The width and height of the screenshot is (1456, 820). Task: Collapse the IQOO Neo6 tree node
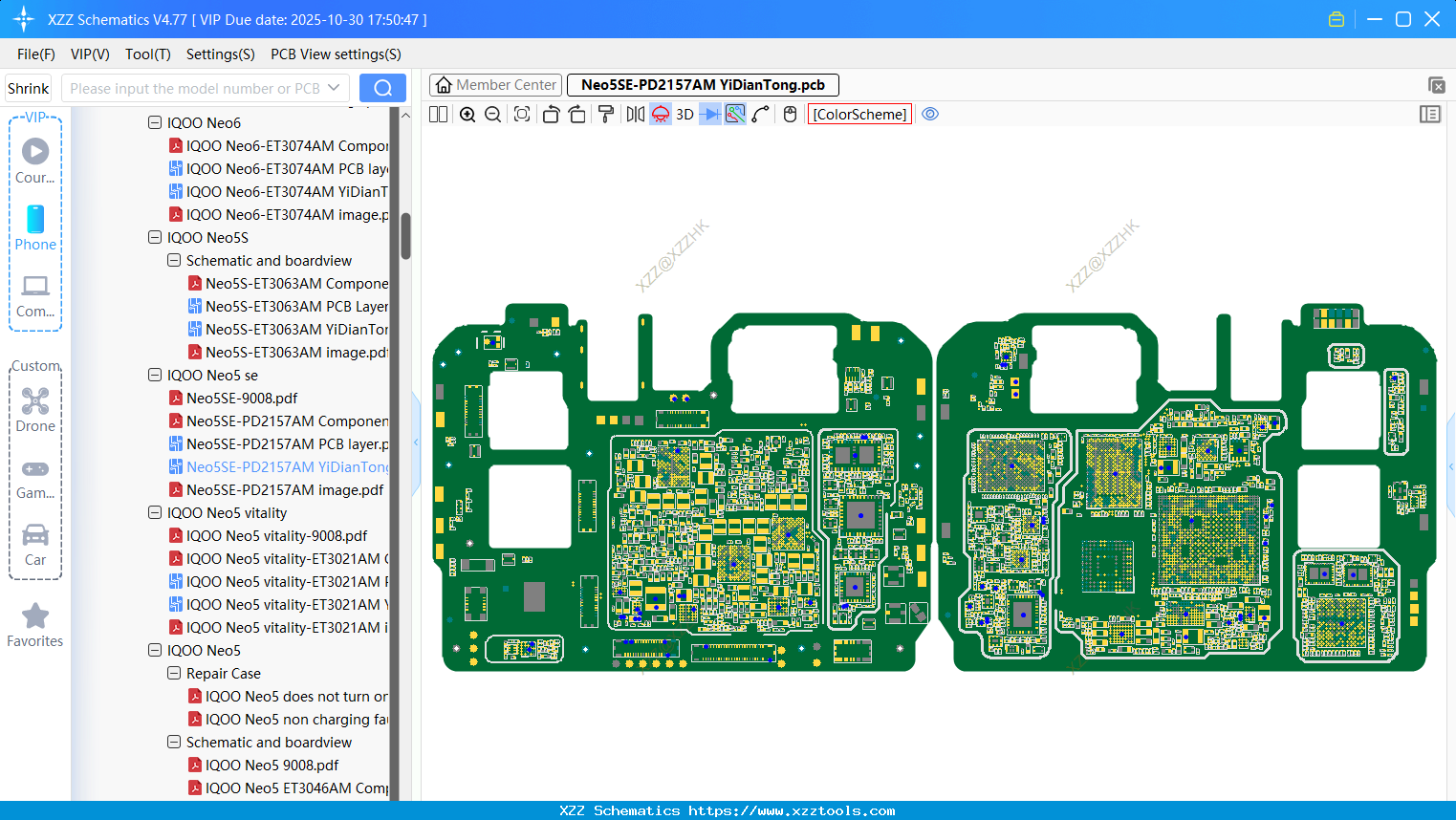pyautogui.click(x=155, y=123)
